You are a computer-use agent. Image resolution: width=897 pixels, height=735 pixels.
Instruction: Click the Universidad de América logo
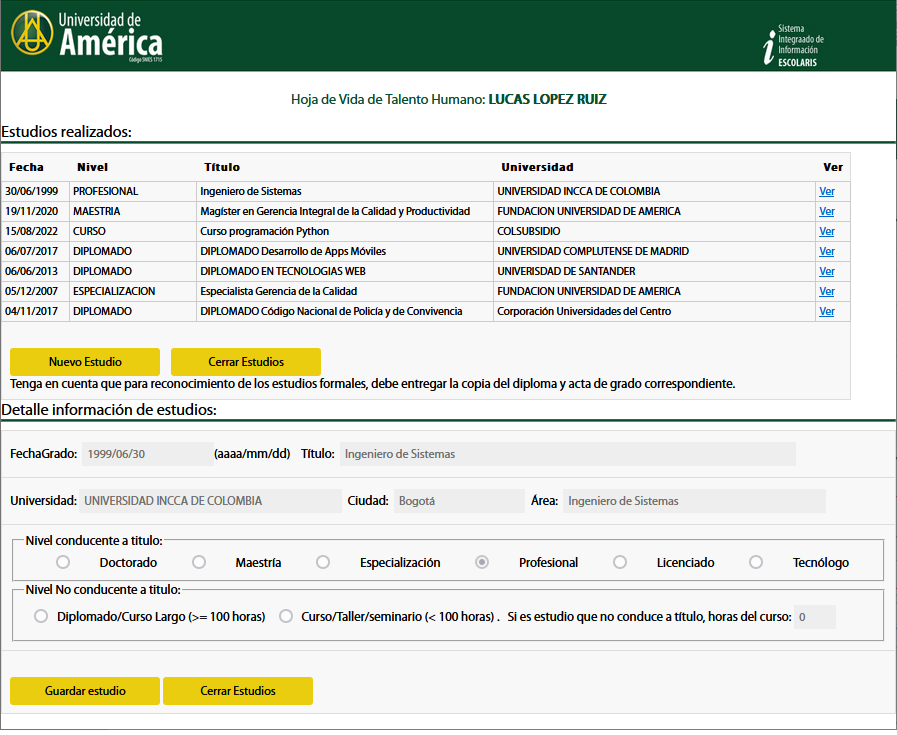coord(87,35)
